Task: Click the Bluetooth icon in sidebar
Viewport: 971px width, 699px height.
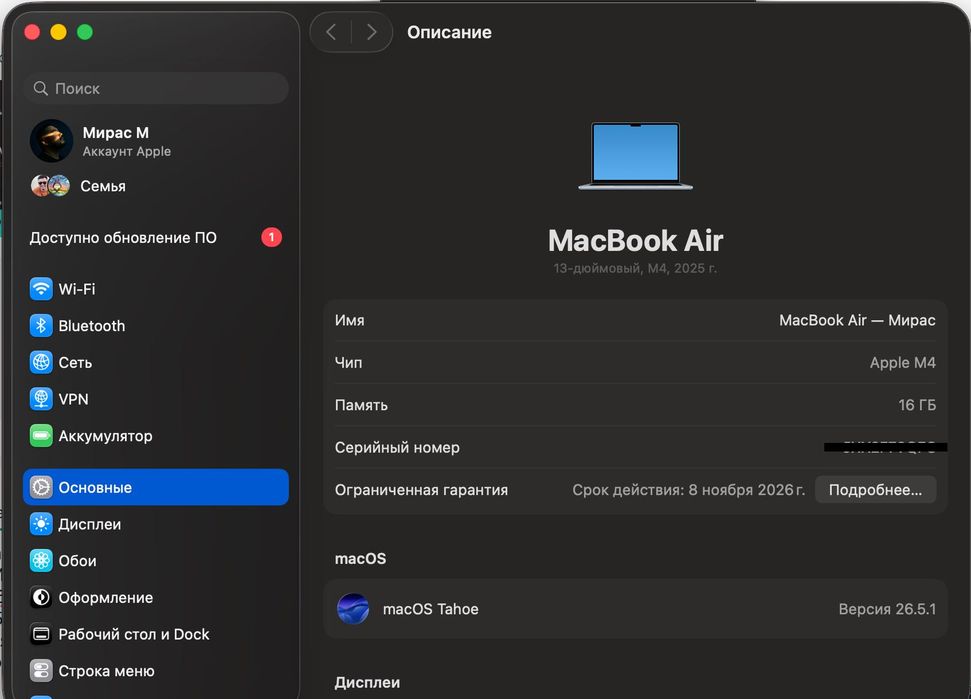Action: 41,326
